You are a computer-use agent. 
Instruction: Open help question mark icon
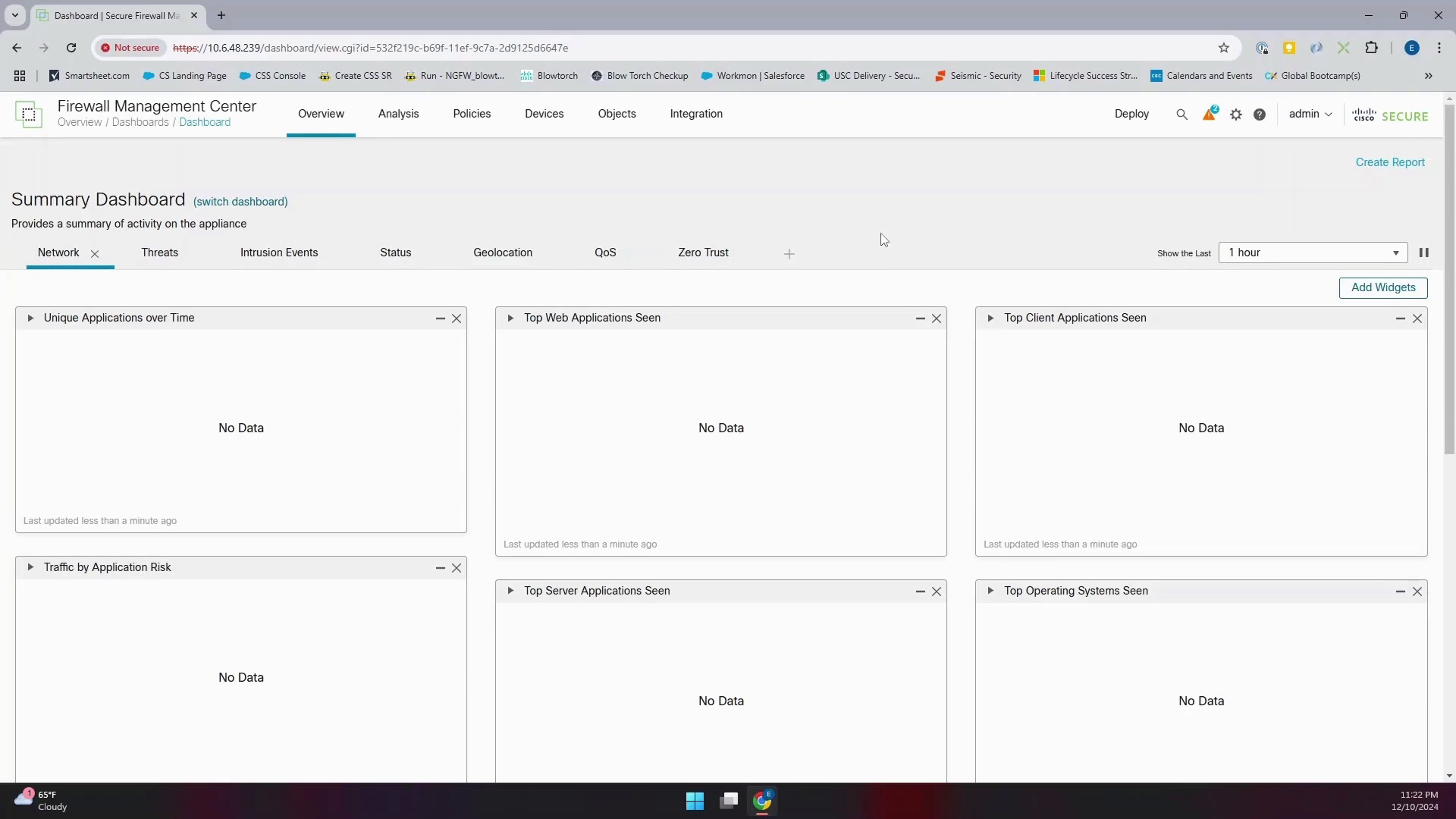point(1260,115)
